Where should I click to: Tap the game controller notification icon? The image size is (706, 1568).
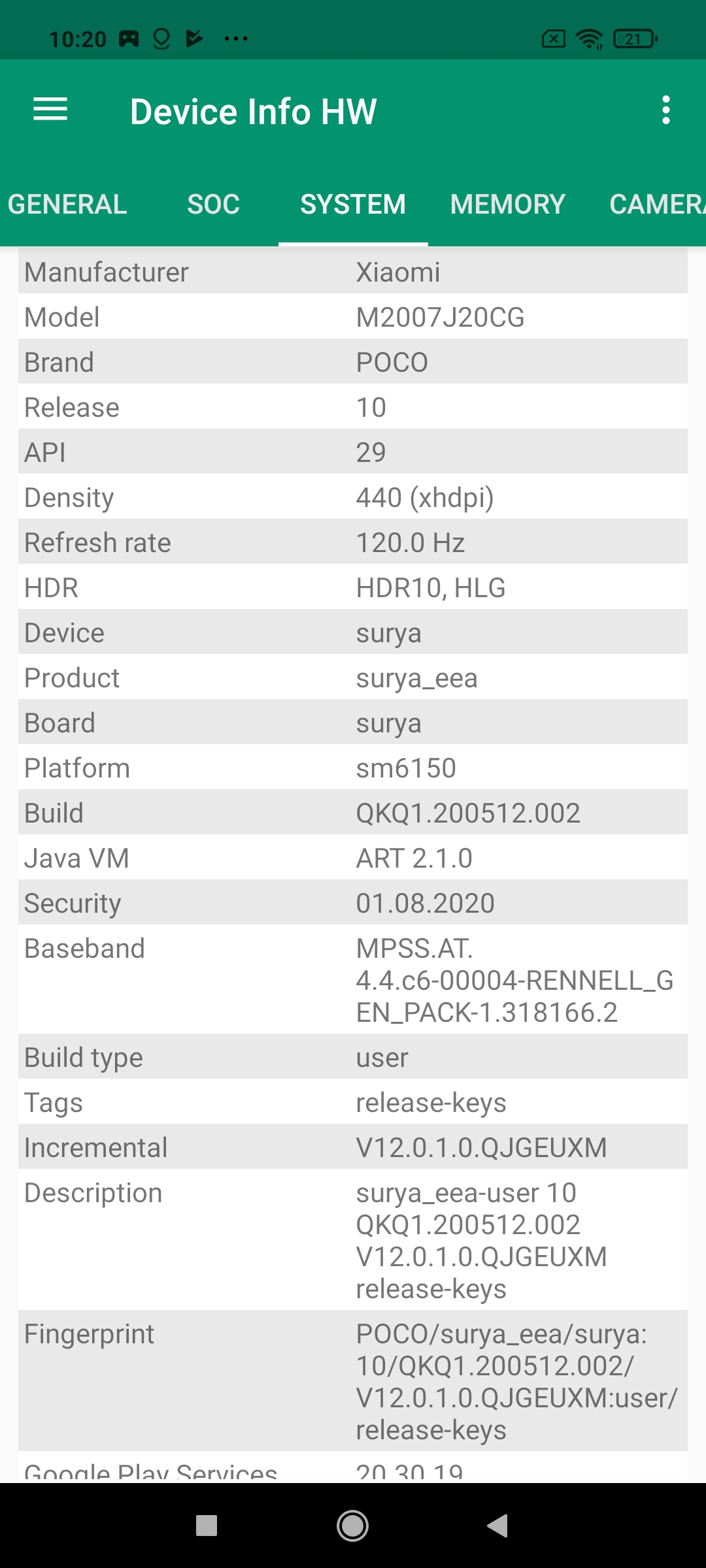tap(128, 39)
